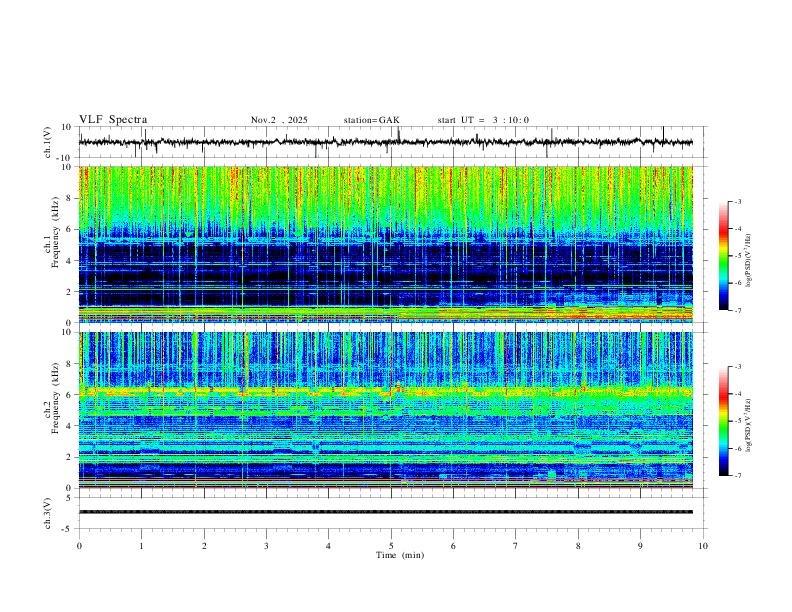
Task: Click the Time axis tick label "1"
Action: (x=141, y=546)
